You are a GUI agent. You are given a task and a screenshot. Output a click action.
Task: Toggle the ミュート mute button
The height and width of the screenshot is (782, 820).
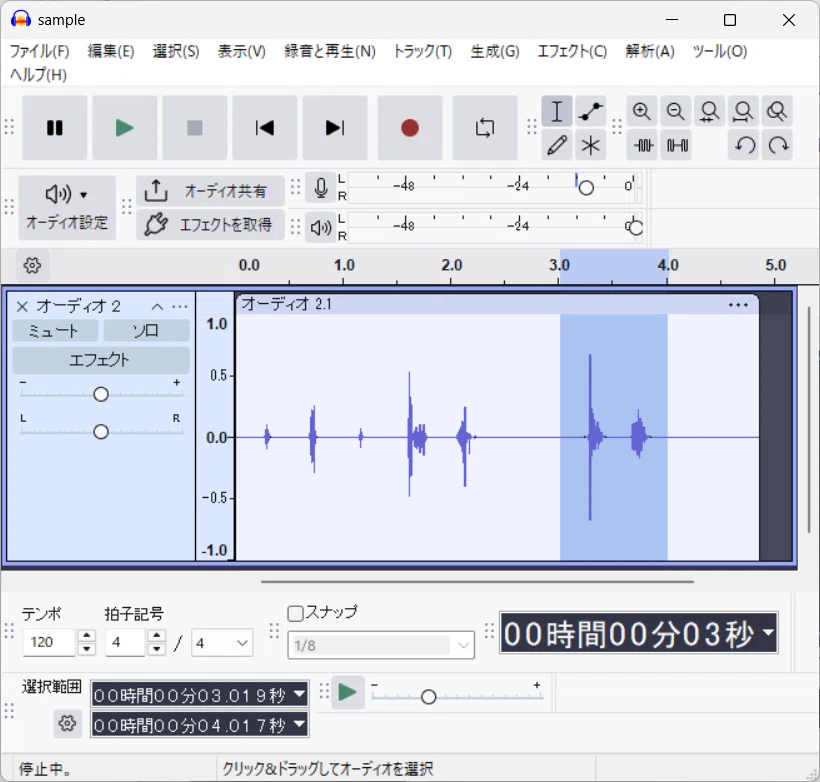pos(55,331)
